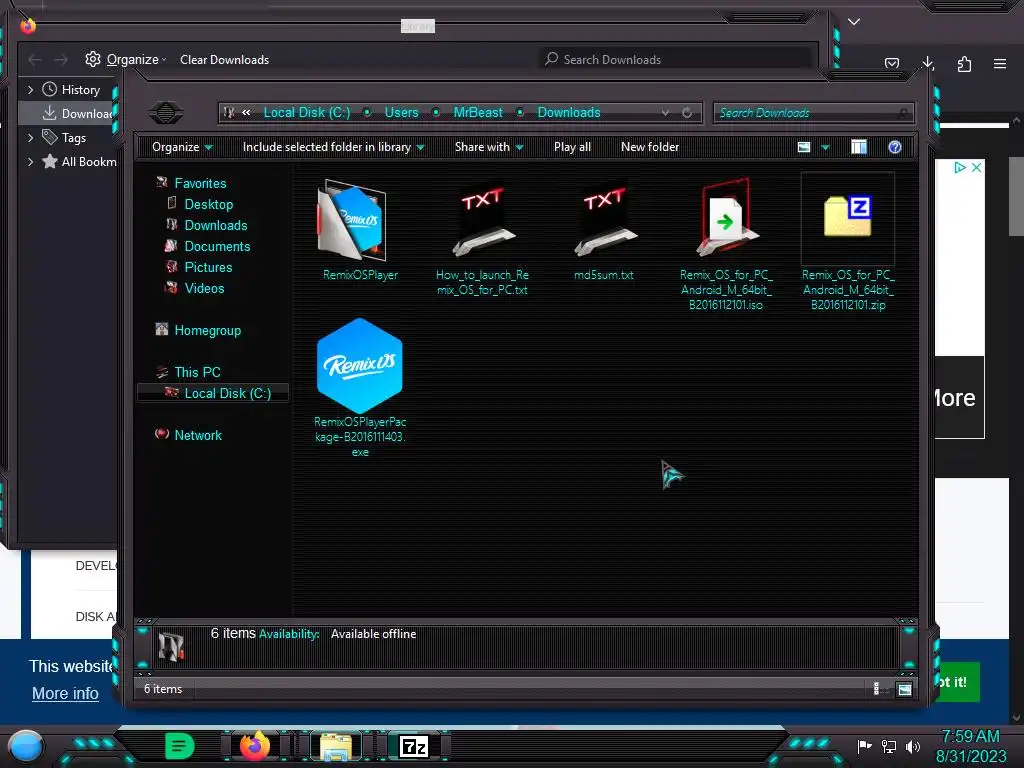
Task: Open Share with dropdown
Action: click(489, 147)
